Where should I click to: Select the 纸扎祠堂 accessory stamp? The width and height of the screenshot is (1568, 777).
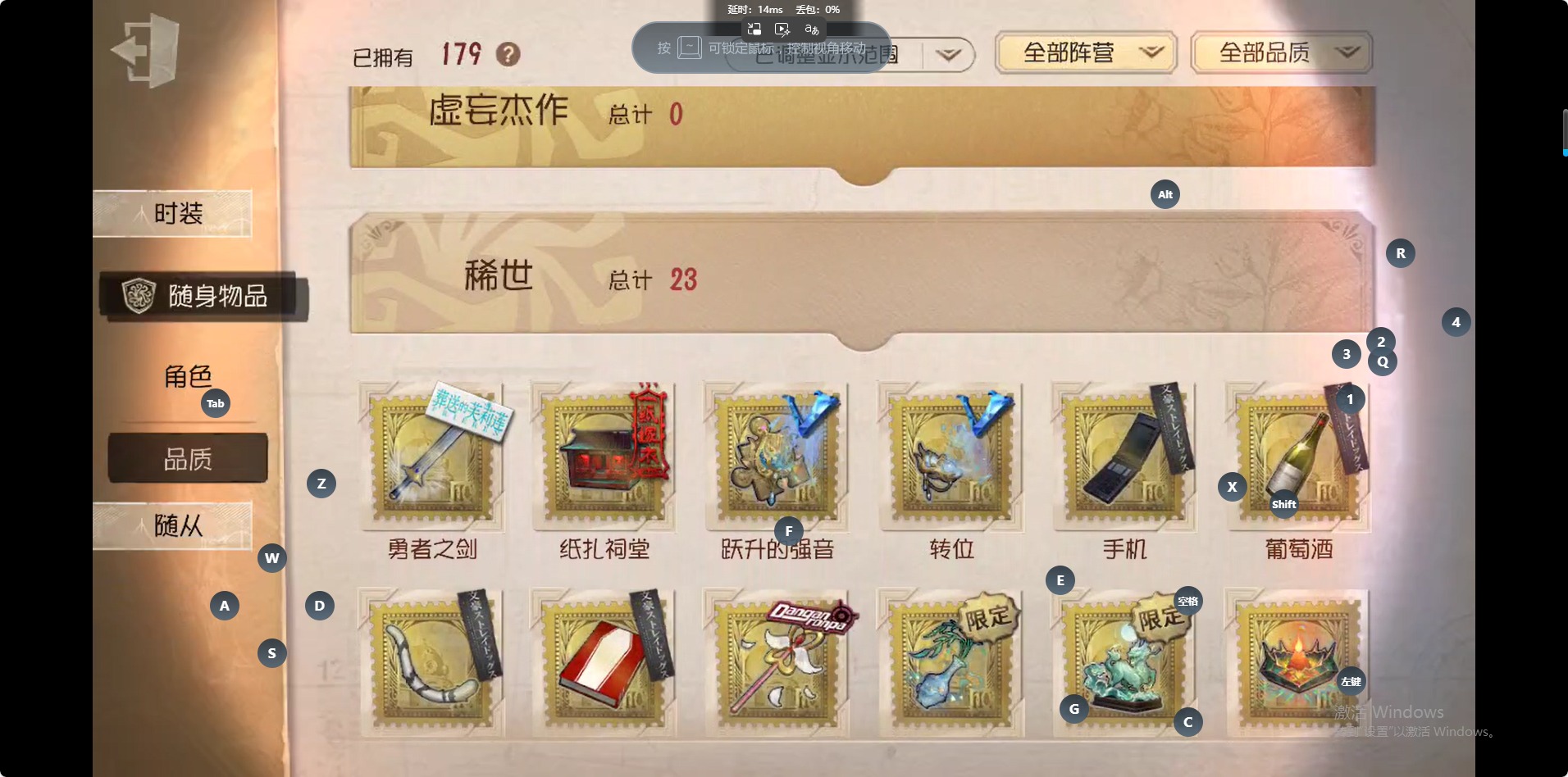click(x=604, y=453)
